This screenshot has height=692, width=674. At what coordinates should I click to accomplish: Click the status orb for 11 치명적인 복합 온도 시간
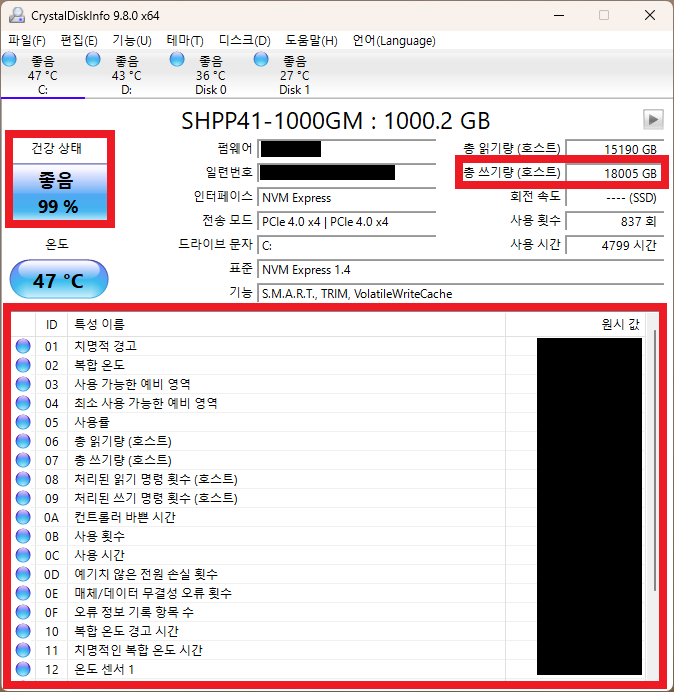click(23, 650)
